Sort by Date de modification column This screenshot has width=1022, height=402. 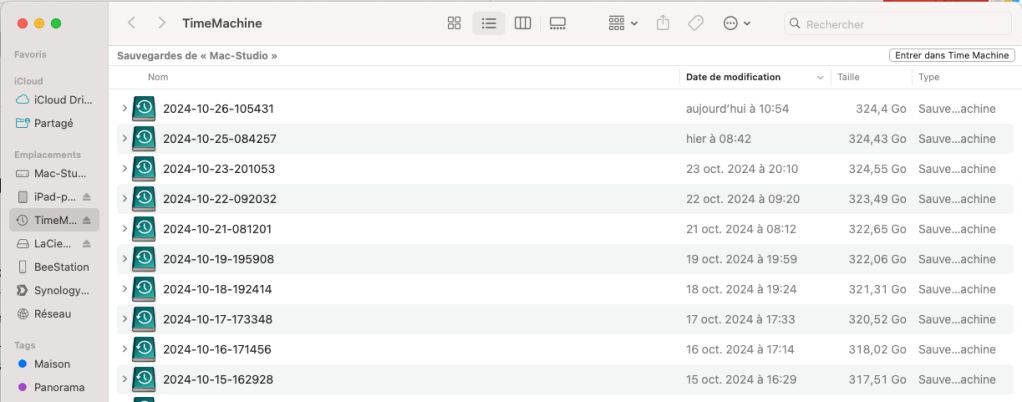[733, 77]
